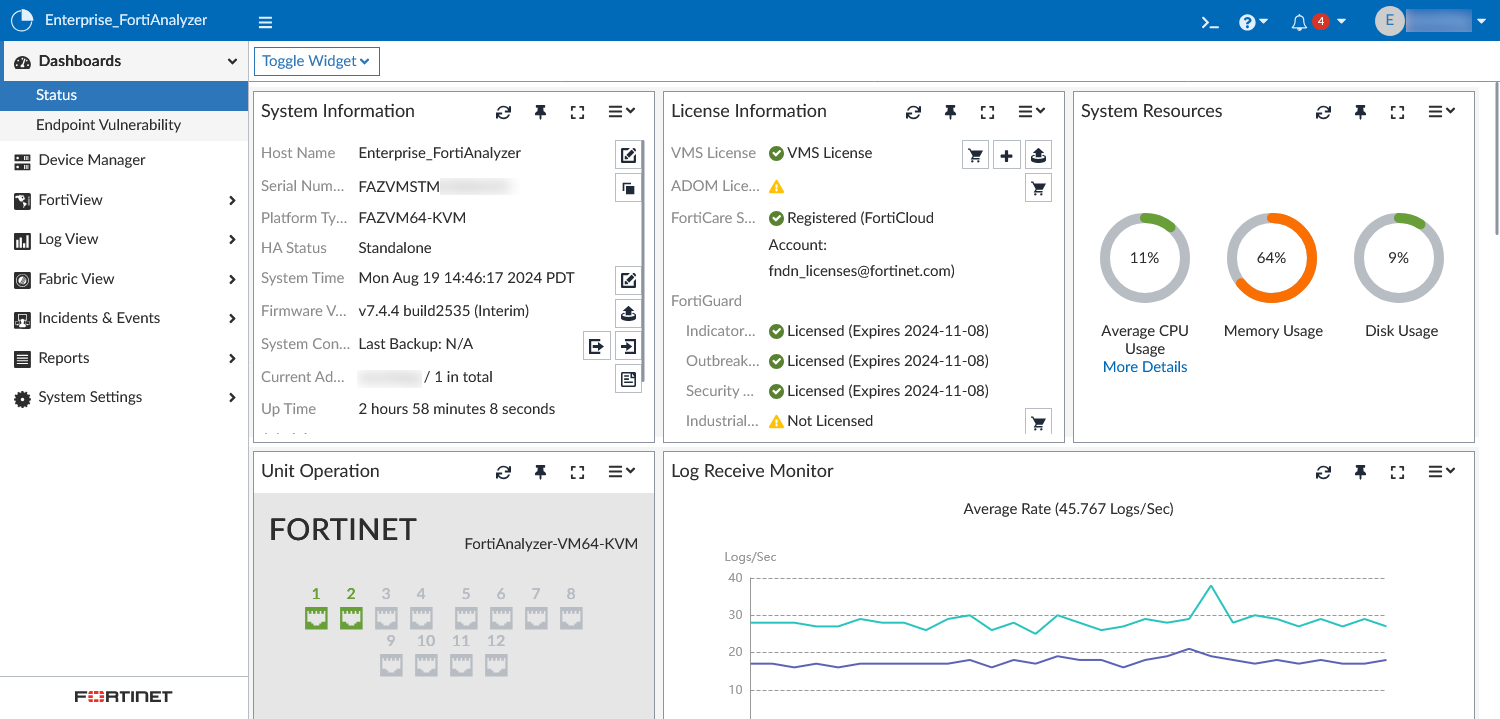Click the VMS License upload icon
1500x719 pixels.
[1039, 155]
